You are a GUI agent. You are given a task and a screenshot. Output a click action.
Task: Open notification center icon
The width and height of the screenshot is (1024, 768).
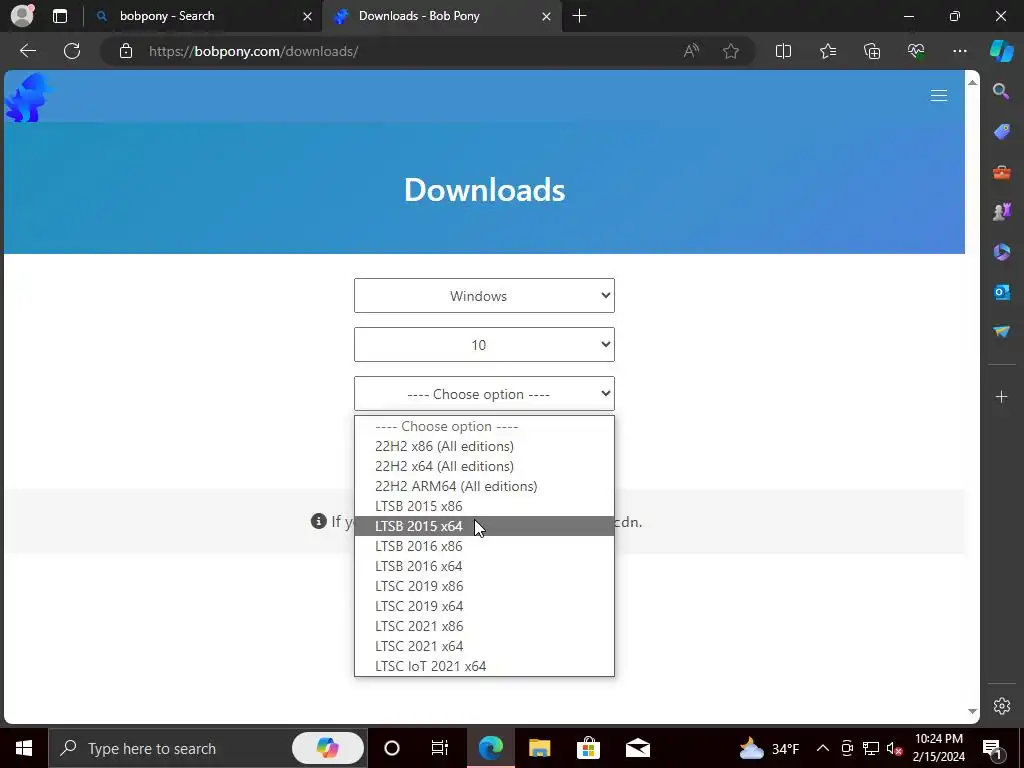992,748
